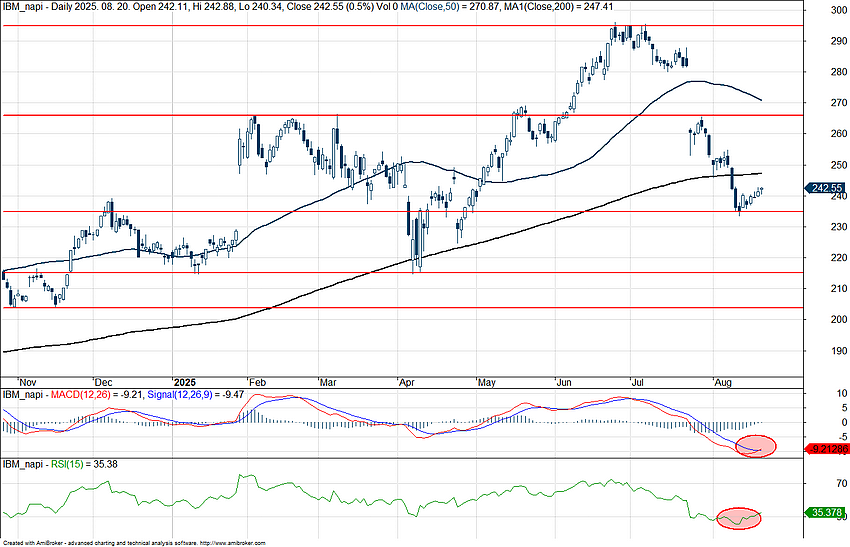The image size is (850, 547).
Task: Click the Mar label on the time axis
Action: pyautogui.click(x=329, y=383)
